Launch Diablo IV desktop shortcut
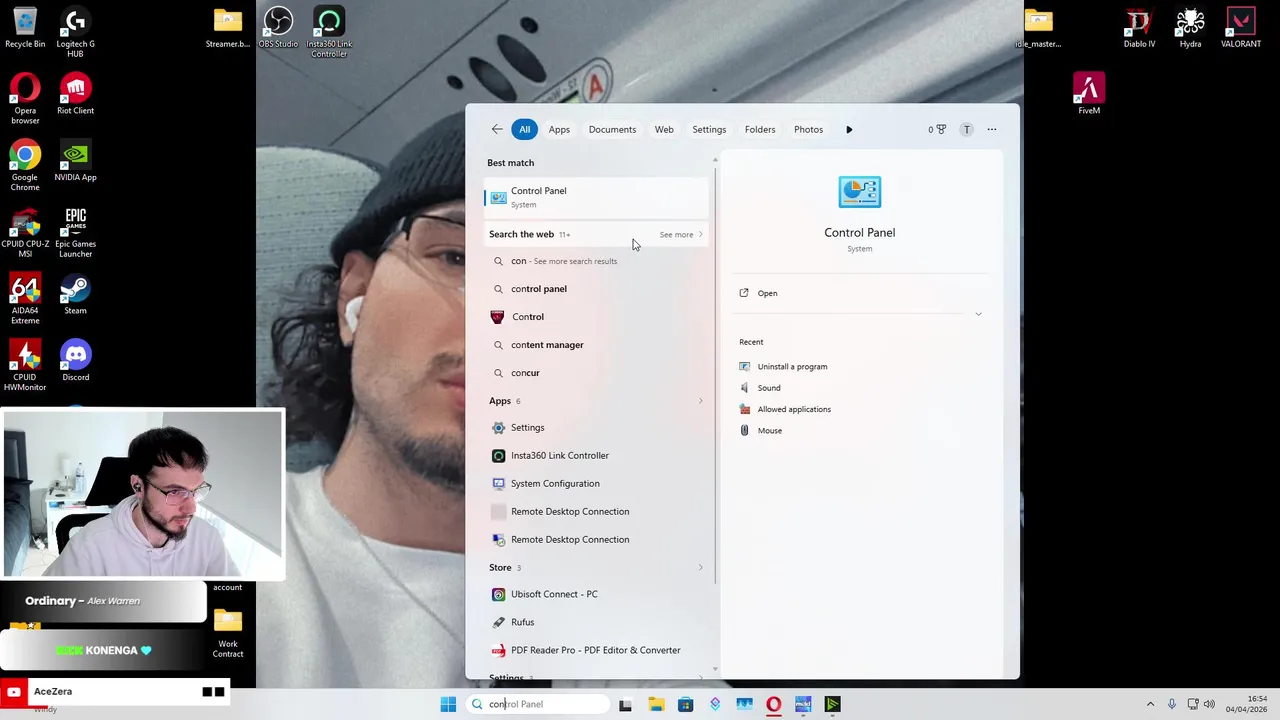The width and height of the screenshot is (1280, 720). click(x=1139, y=28)
